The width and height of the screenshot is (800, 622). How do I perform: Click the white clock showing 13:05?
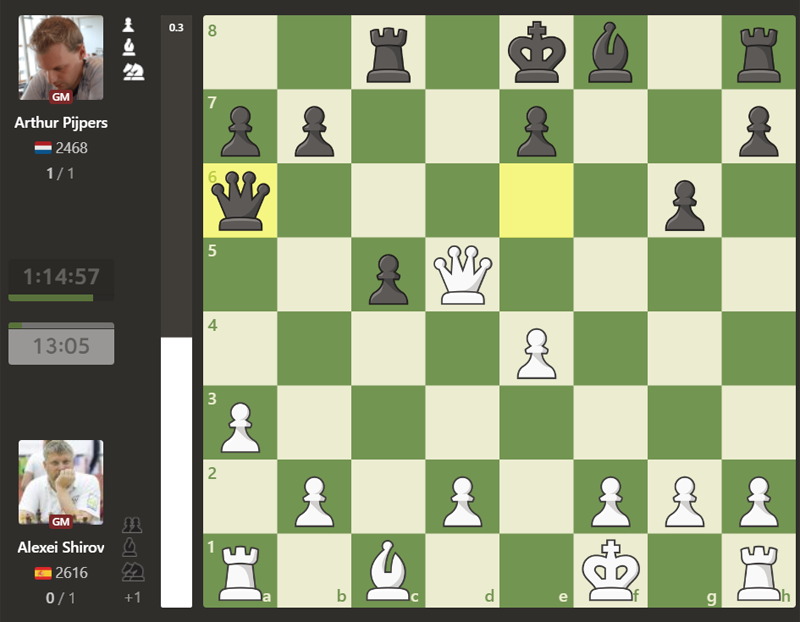click(60, 346)
